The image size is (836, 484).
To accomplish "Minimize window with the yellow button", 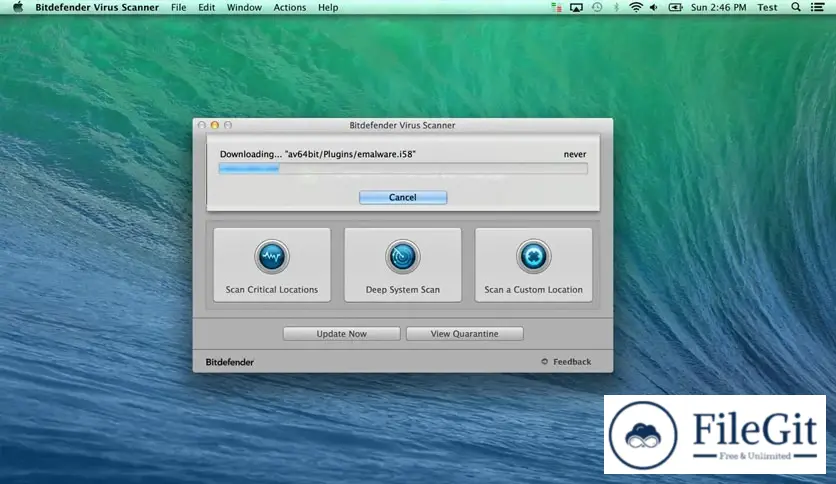I will [215, 125].
